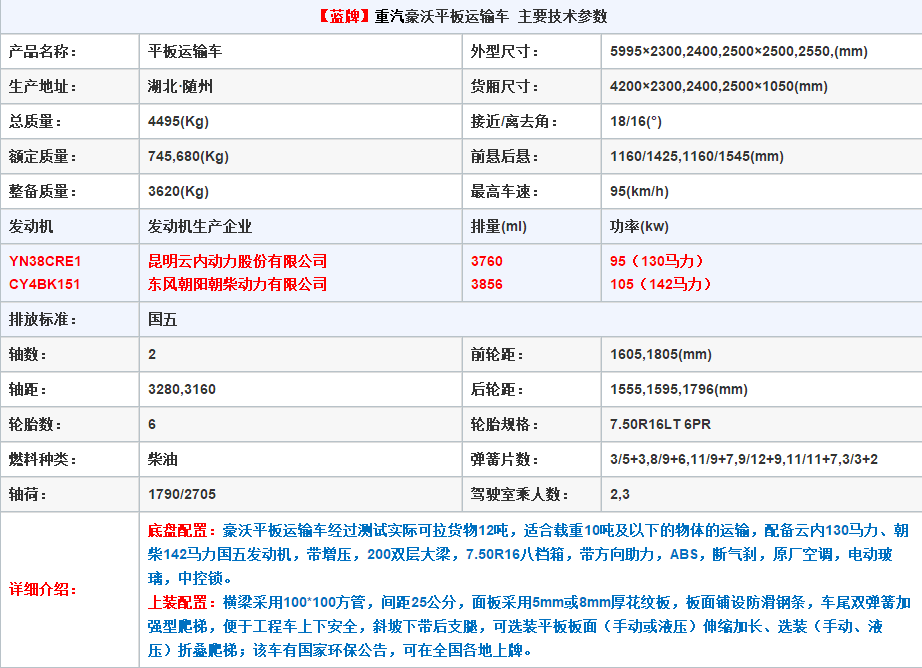Click the '发动机生产企业' column header
The height and width of the screenshot is (668, 922).
pos(199,226)
